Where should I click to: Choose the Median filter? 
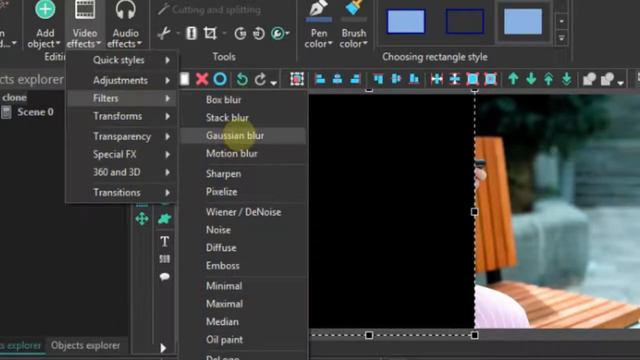coord(243,322)
